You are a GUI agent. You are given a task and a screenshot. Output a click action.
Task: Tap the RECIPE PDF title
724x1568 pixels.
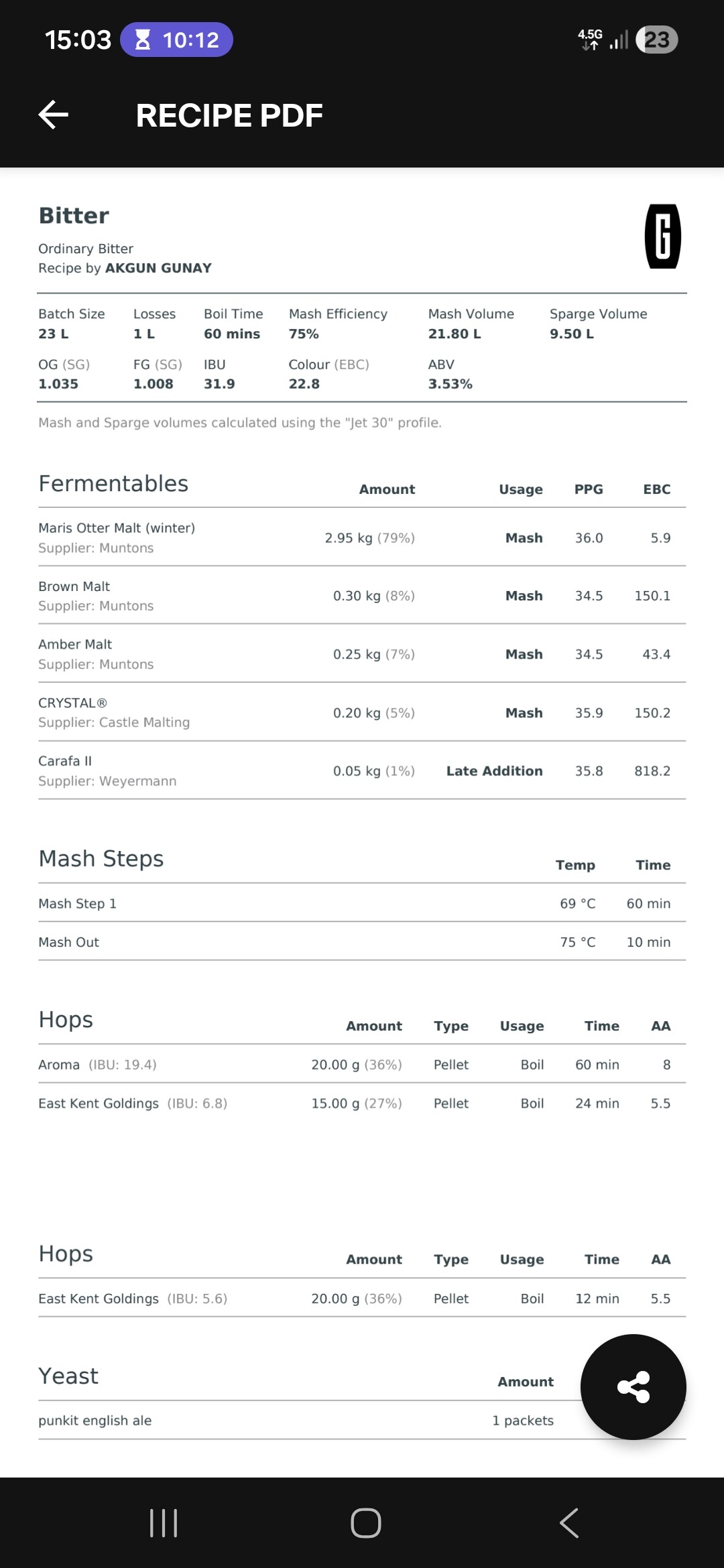coord(229,115)
